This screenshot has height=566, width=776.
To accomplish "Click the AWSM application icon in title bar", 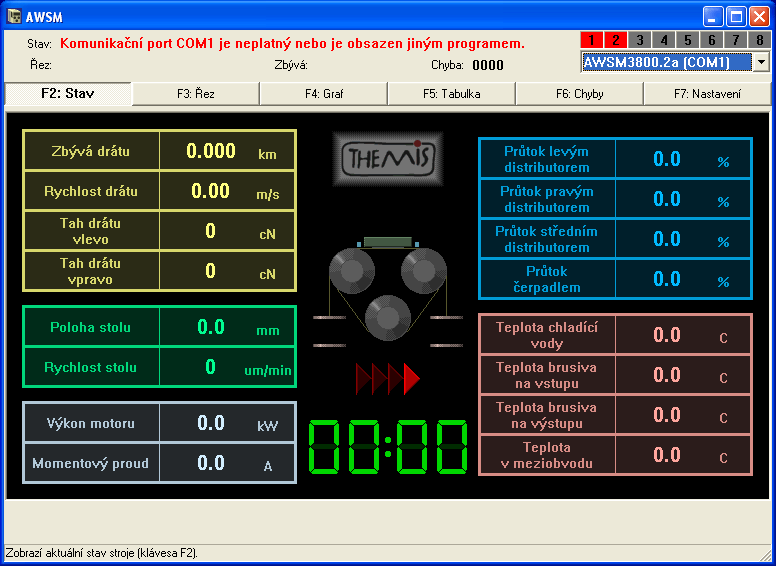I will [15, 15].
